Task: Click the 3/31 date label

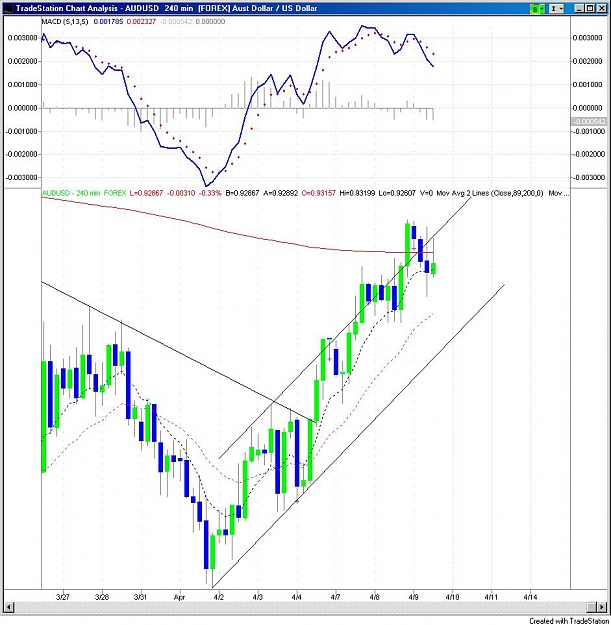Action: (140, 597)
